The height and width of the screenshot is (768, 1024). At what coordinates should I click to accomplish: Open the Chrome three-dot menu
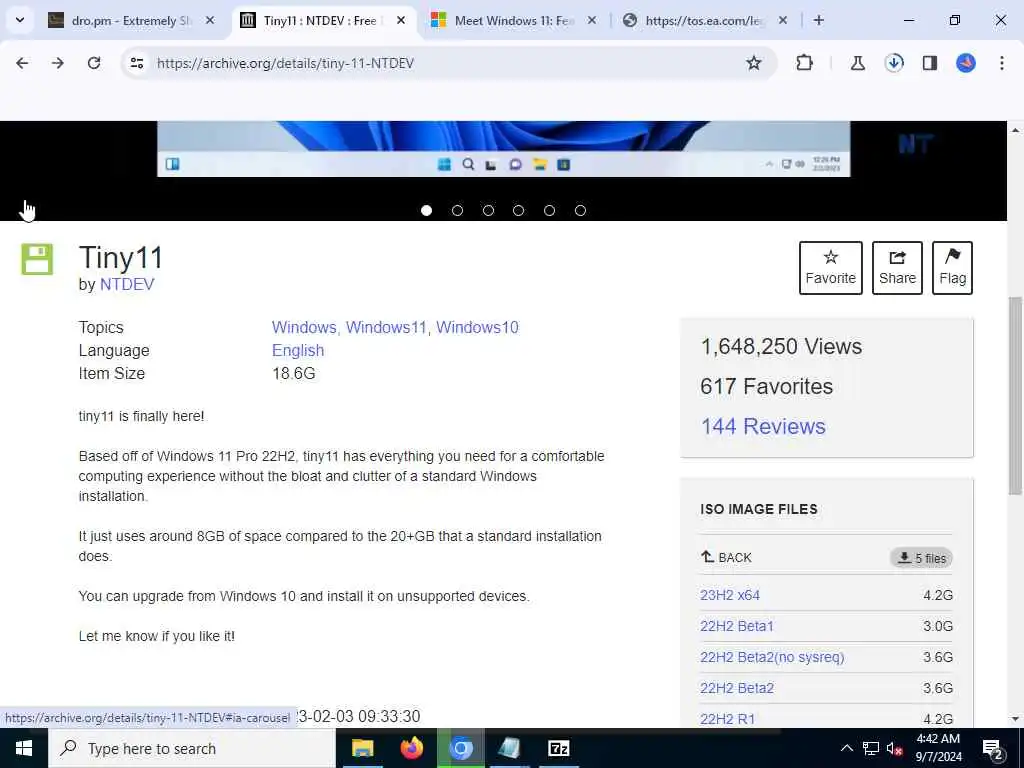(1002, 63)
